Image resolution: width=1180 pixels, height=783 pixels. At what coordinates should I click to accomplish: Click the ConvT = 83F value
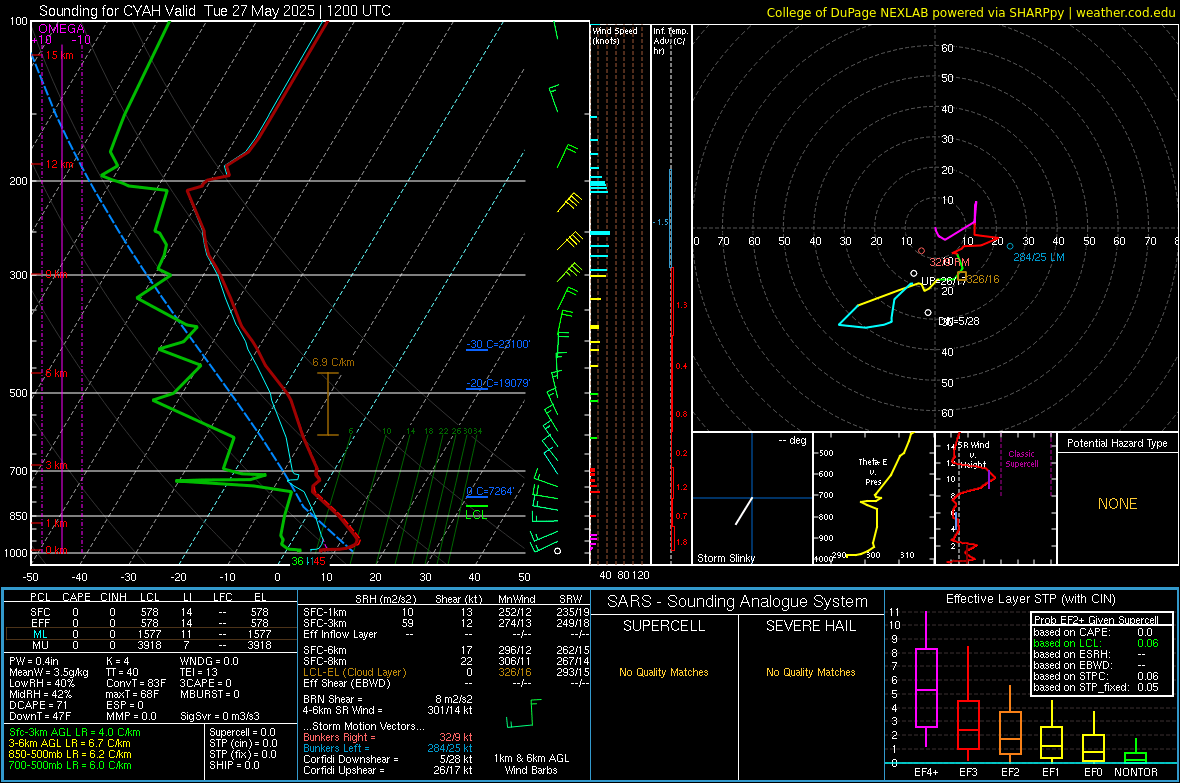click(x=135, y=684)
